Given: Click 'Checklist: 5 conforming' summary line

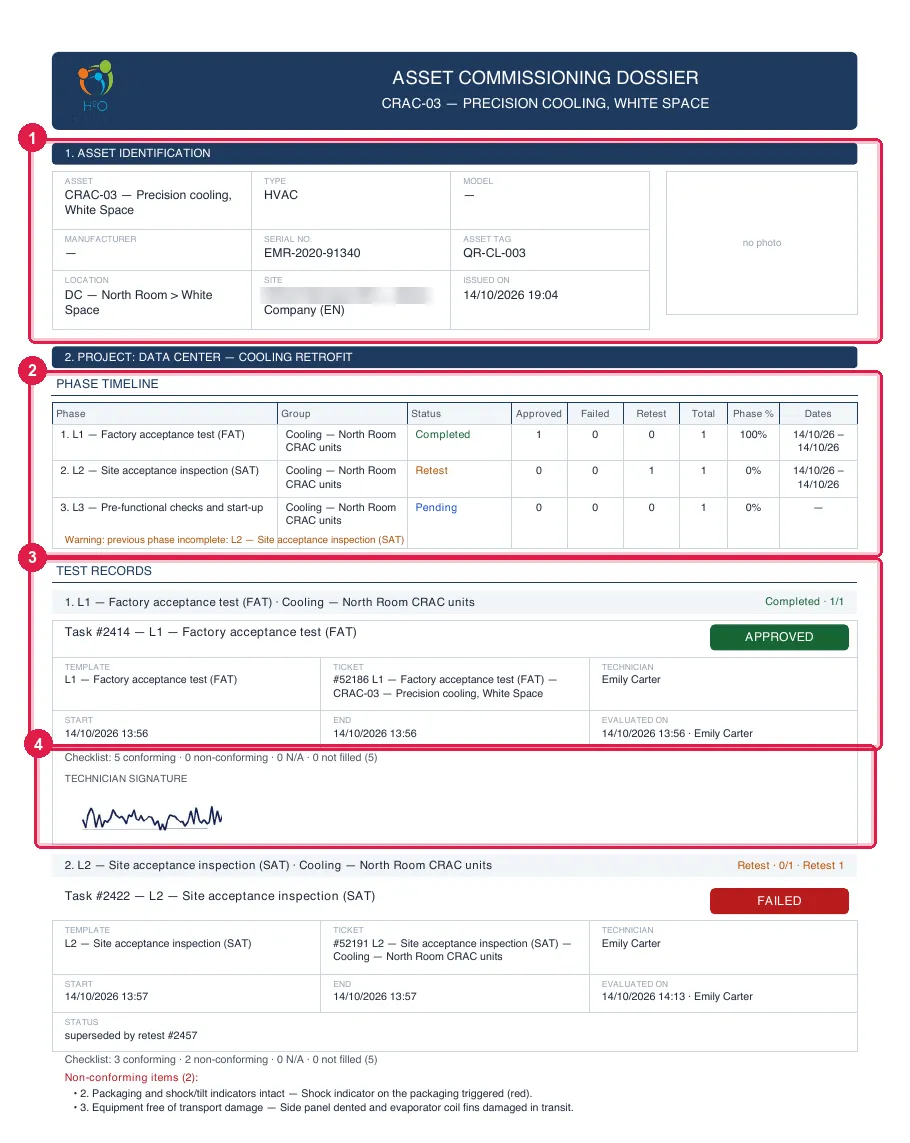Looking at the screenshot, I should coord(221,757).
